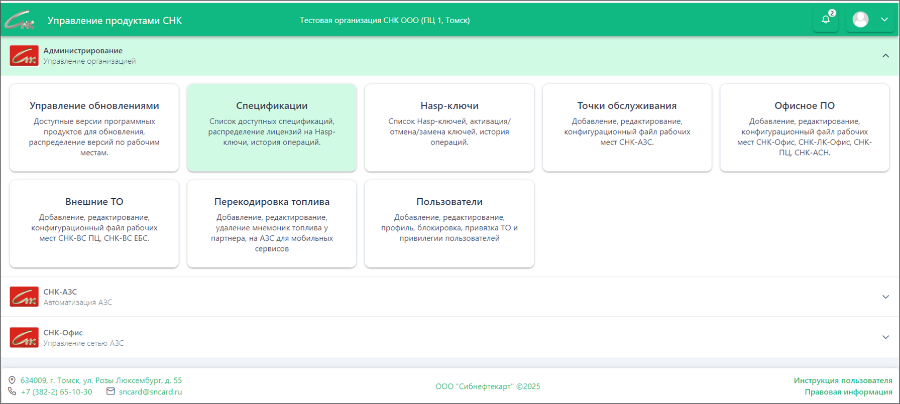The image size is (900, 404).
Task: Open Правовая информация link
Action: [x=848, y=392]
